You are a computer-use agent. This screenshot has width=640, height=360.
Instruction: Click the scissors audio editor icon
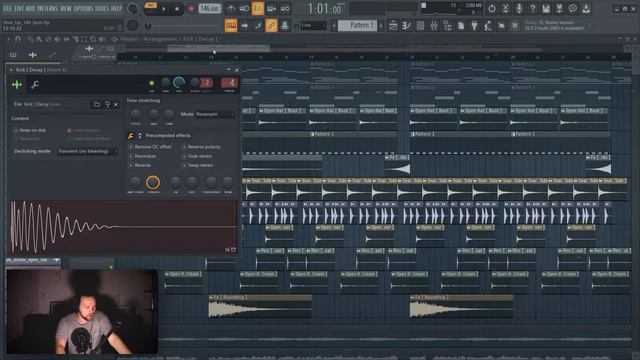505,9
